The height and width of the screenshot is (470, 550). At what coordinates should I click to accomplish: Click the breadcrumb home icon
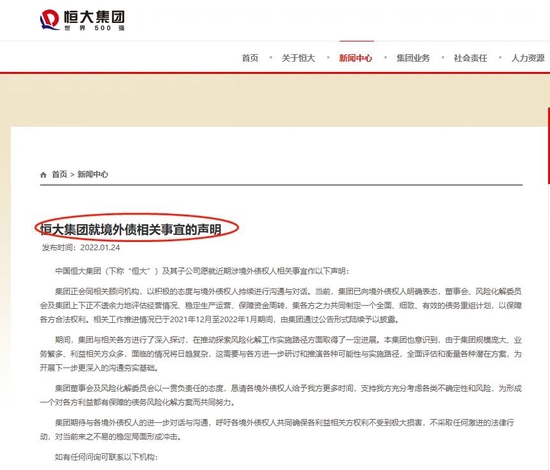point(43,175)
